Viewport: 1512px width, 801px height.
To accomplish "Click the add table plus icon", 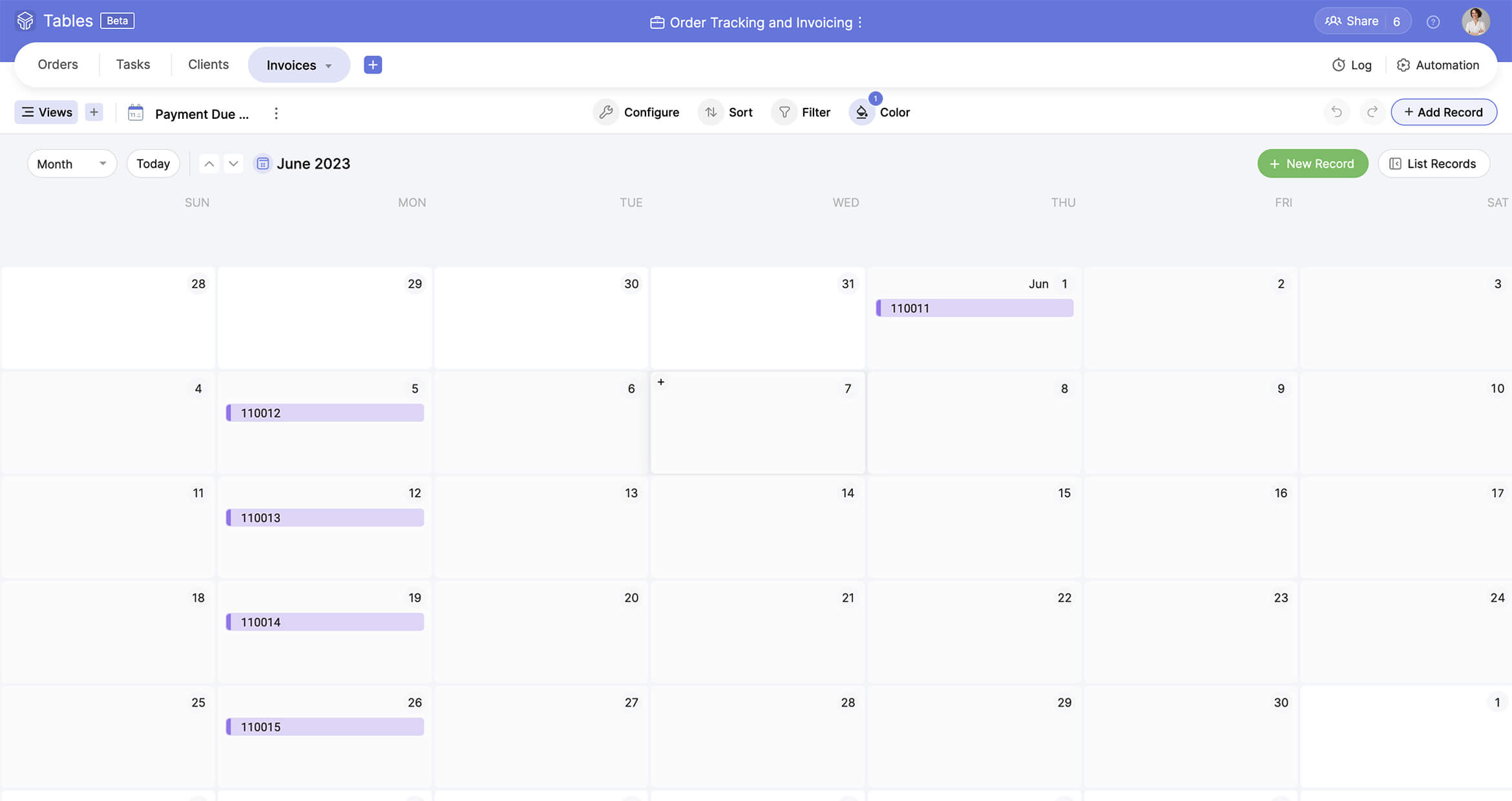I will 373,65.
